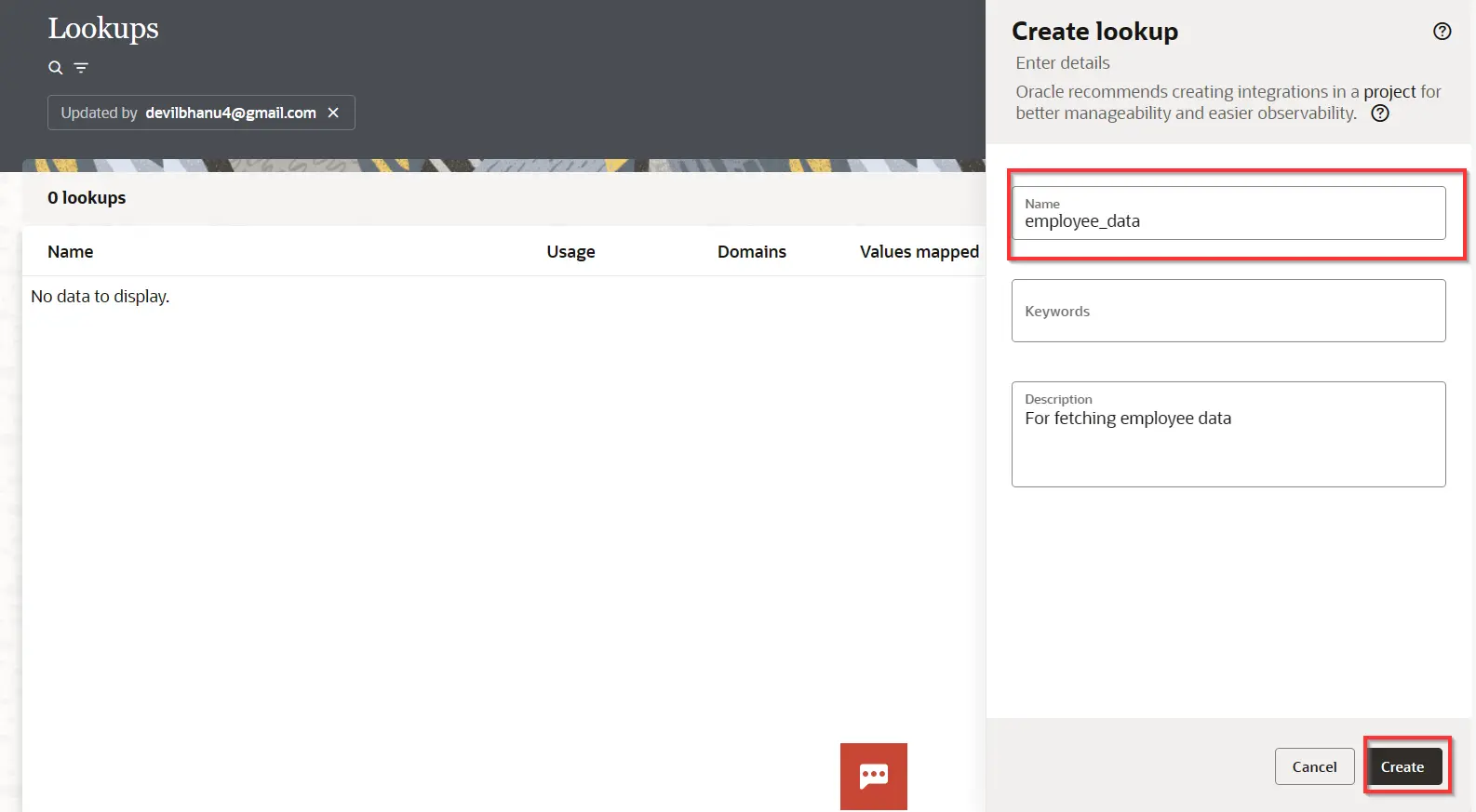Click the No data to display message
1476x812 pixels.
[x=101, y=297]
